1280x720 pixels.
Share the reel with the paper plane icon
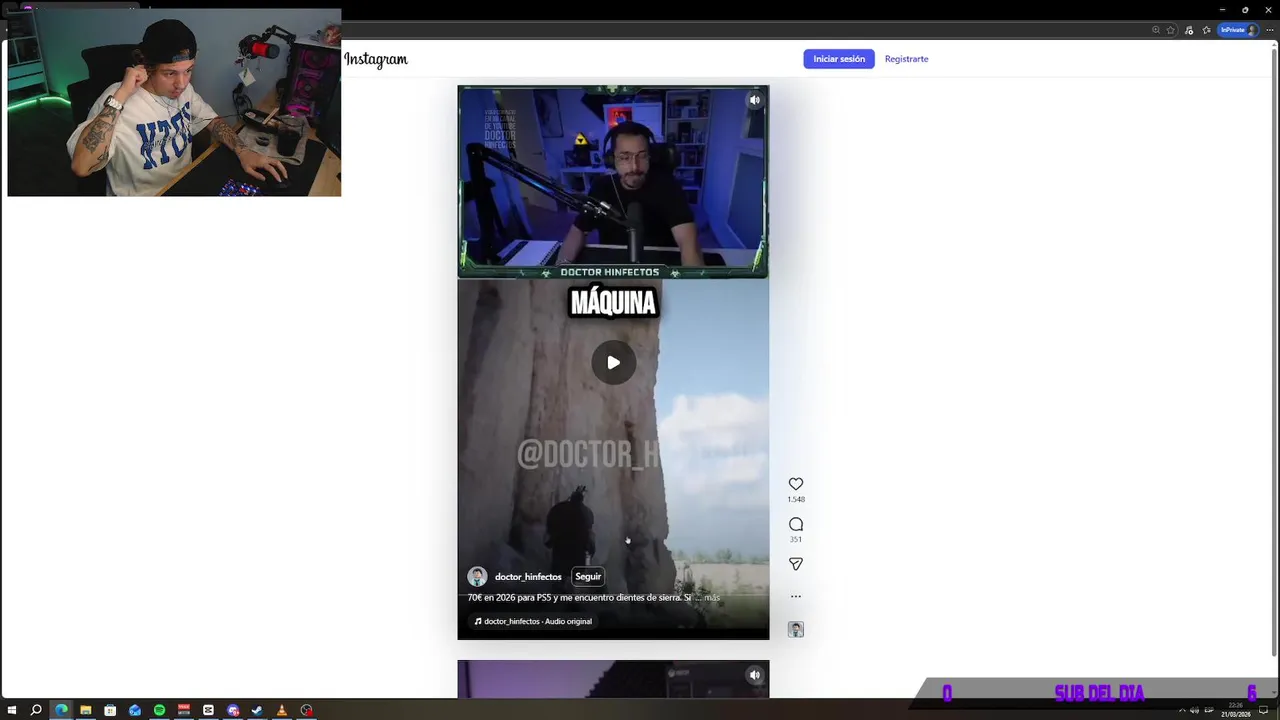click(796, 564)
